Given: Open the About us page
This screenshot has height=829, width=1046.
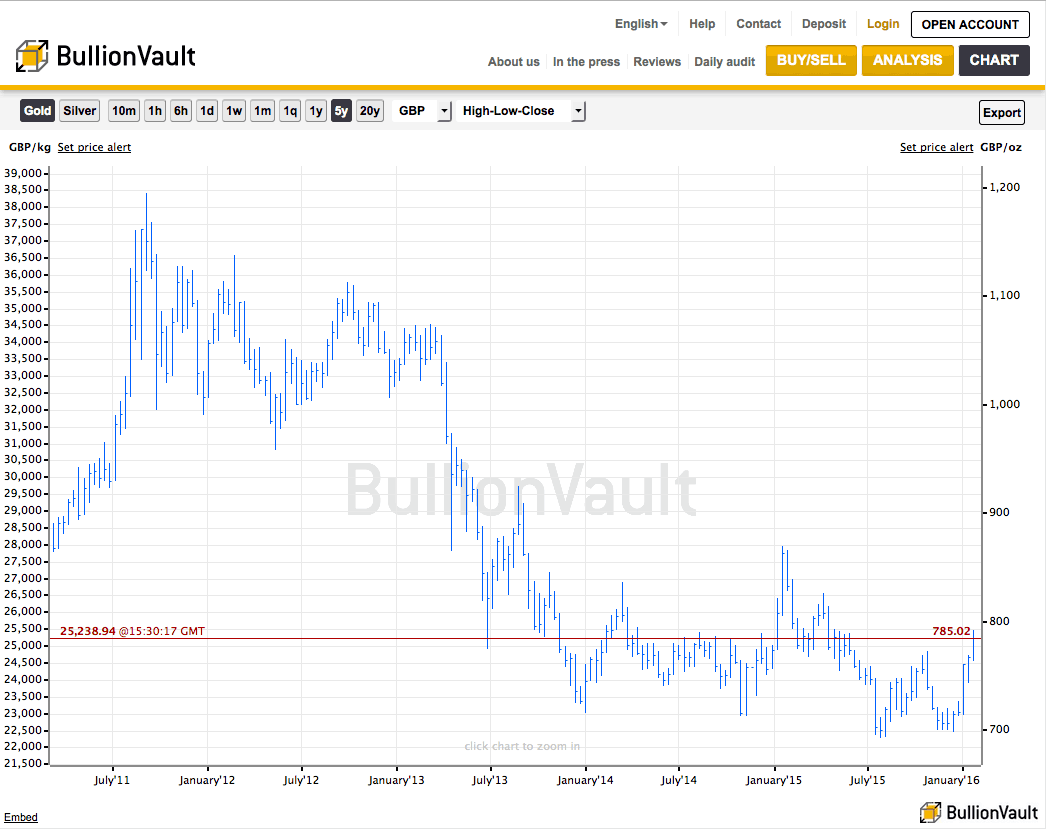Looking at the screenshot, I should 514,61.
